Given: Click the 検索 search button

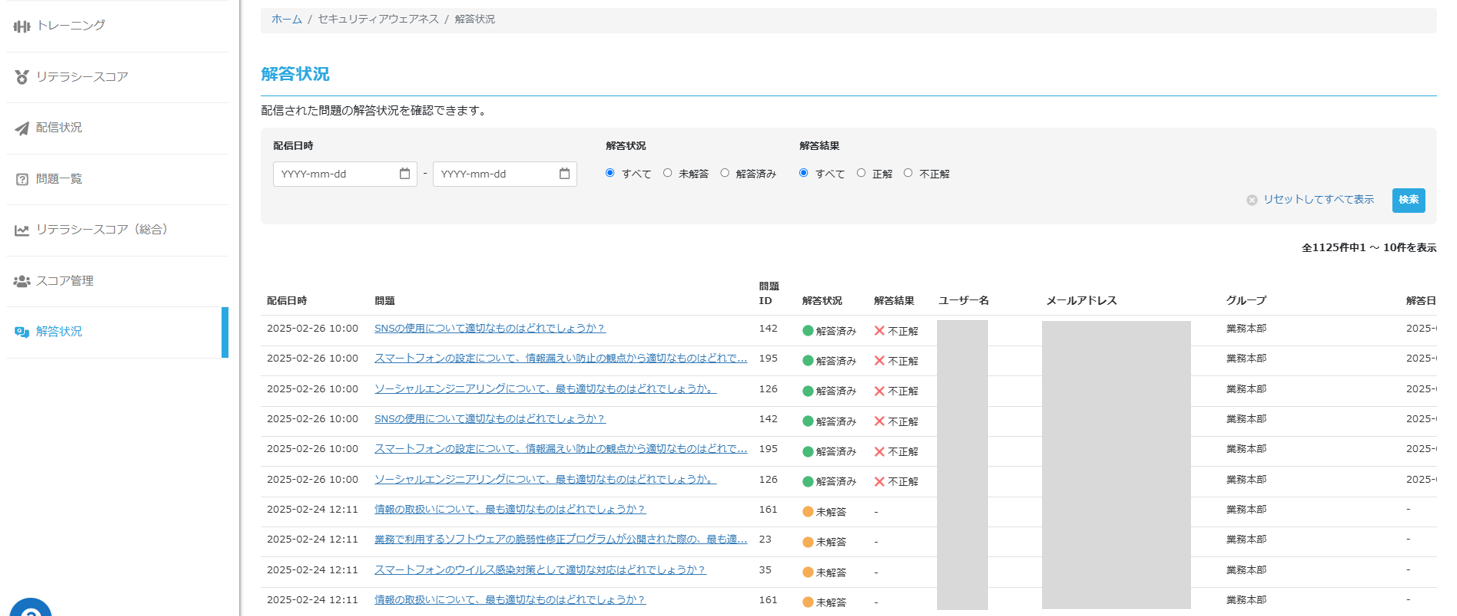Looking at the screenshot, I should pos(1408,200).
